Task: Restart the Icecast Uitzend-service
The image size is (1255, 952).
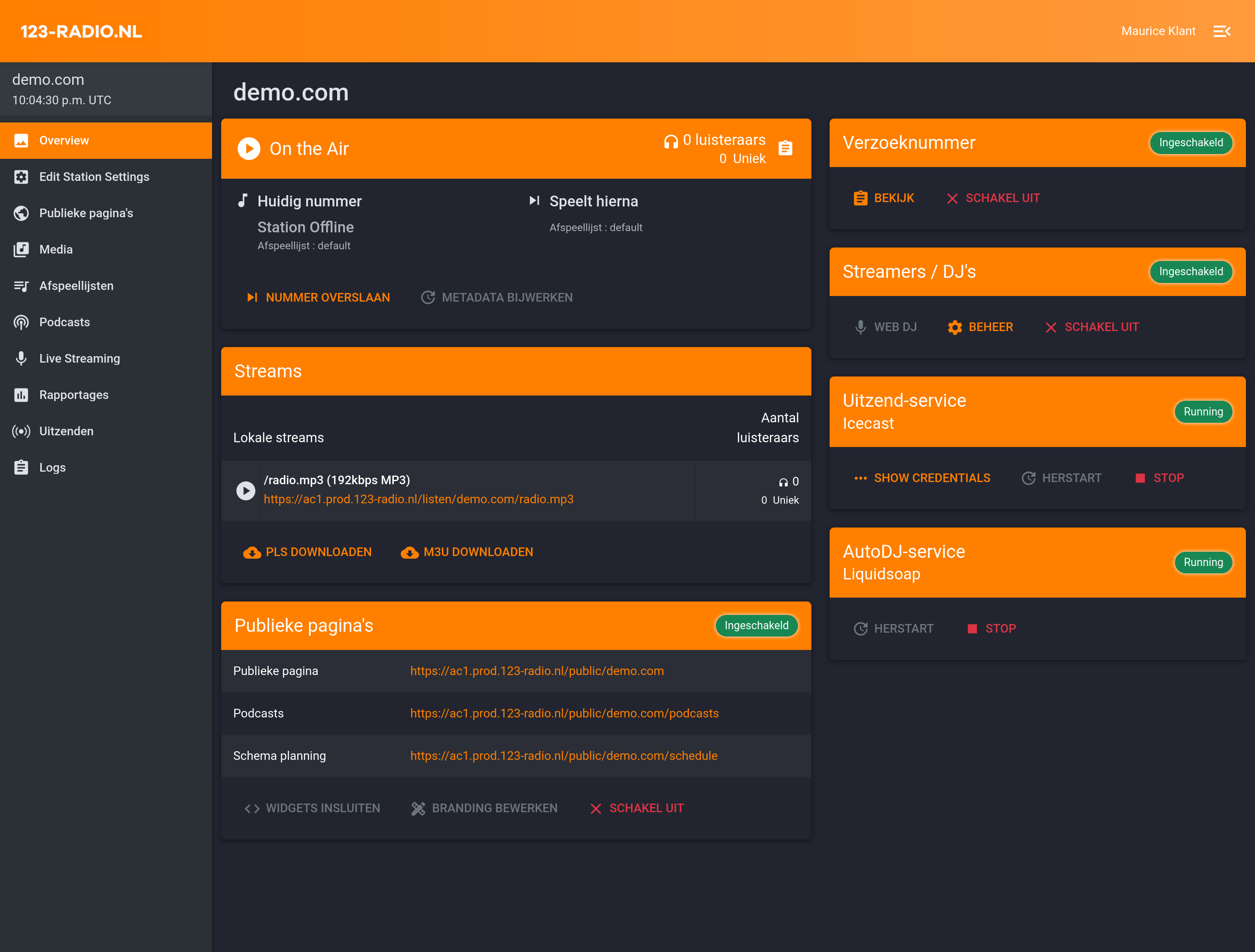Action: pos(1061,478)
